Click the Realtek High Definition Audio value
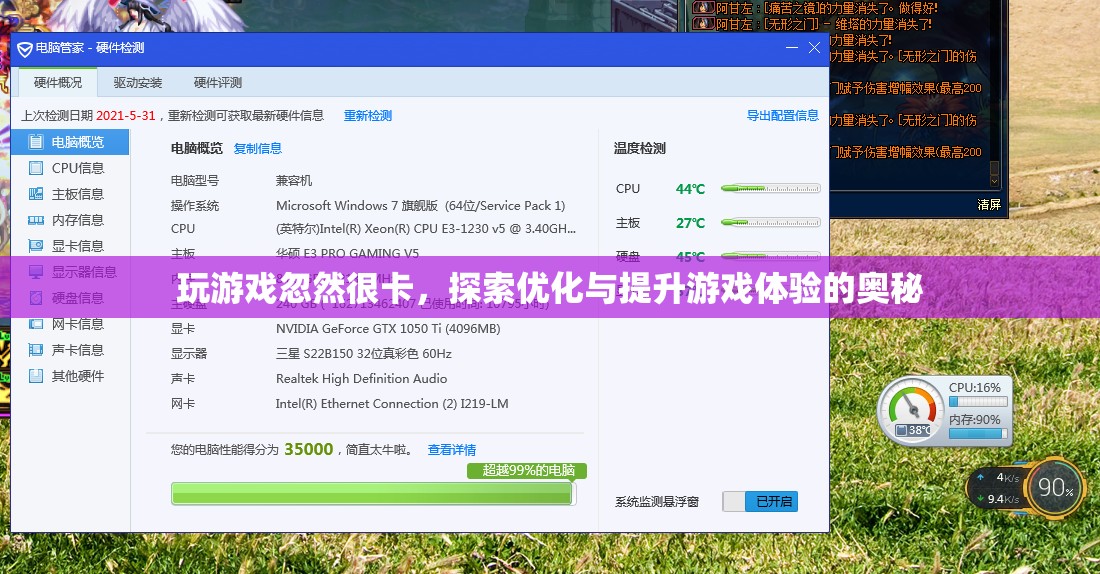This screenshot has height=574, width=1100. 361,378
